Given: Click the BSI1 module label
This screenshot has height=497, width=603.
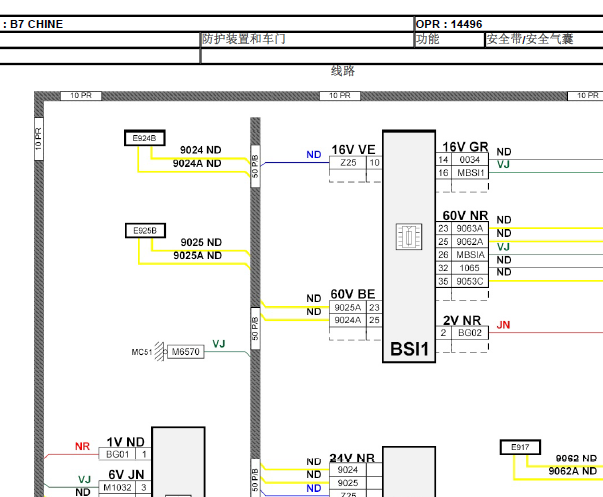Looking at the screenshot, I should (409, 349).
